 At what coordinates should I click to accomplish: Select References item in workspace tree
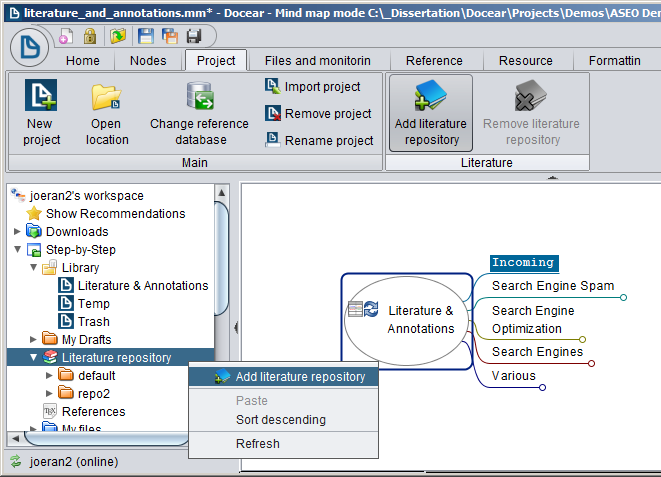point(94,411)
